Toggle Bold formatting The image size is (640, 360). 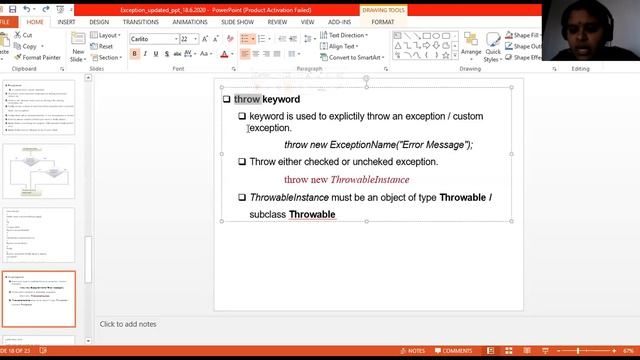(134, 53)
